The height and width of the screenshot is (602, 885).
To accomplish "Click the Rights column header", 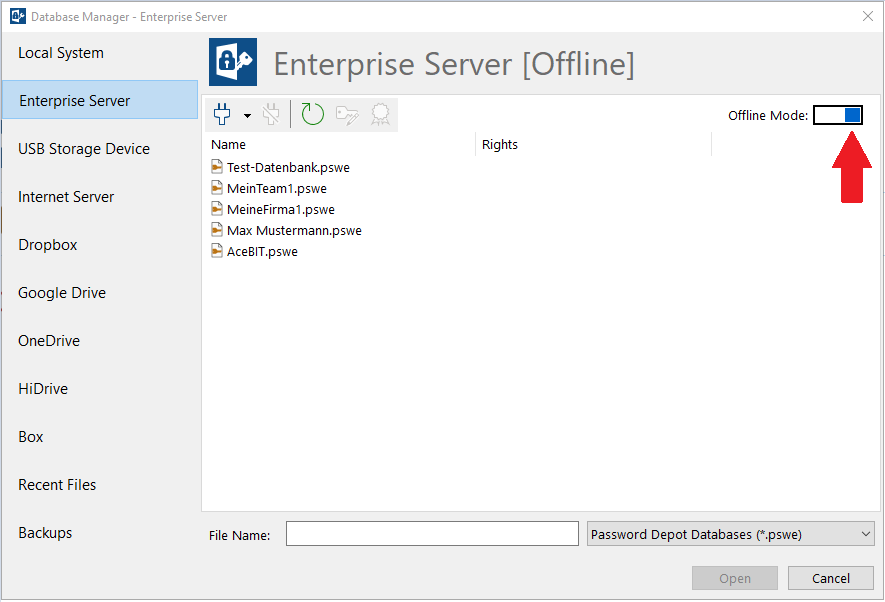I will click(500, 144).
